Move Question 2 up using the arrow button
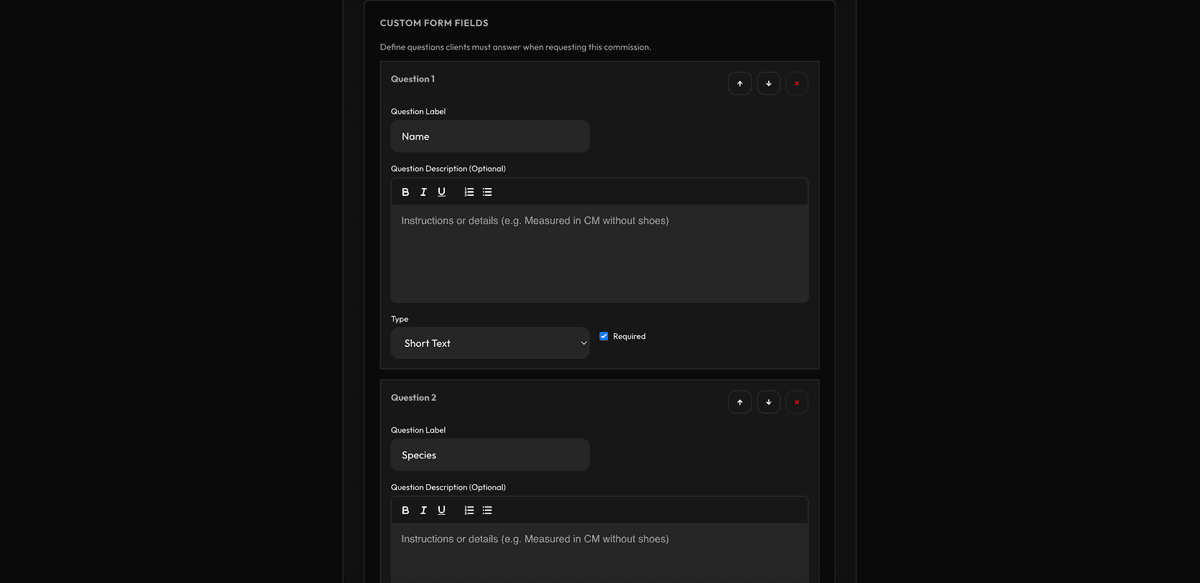Viewport: 1200px width, 583px height. pos(740,401)
